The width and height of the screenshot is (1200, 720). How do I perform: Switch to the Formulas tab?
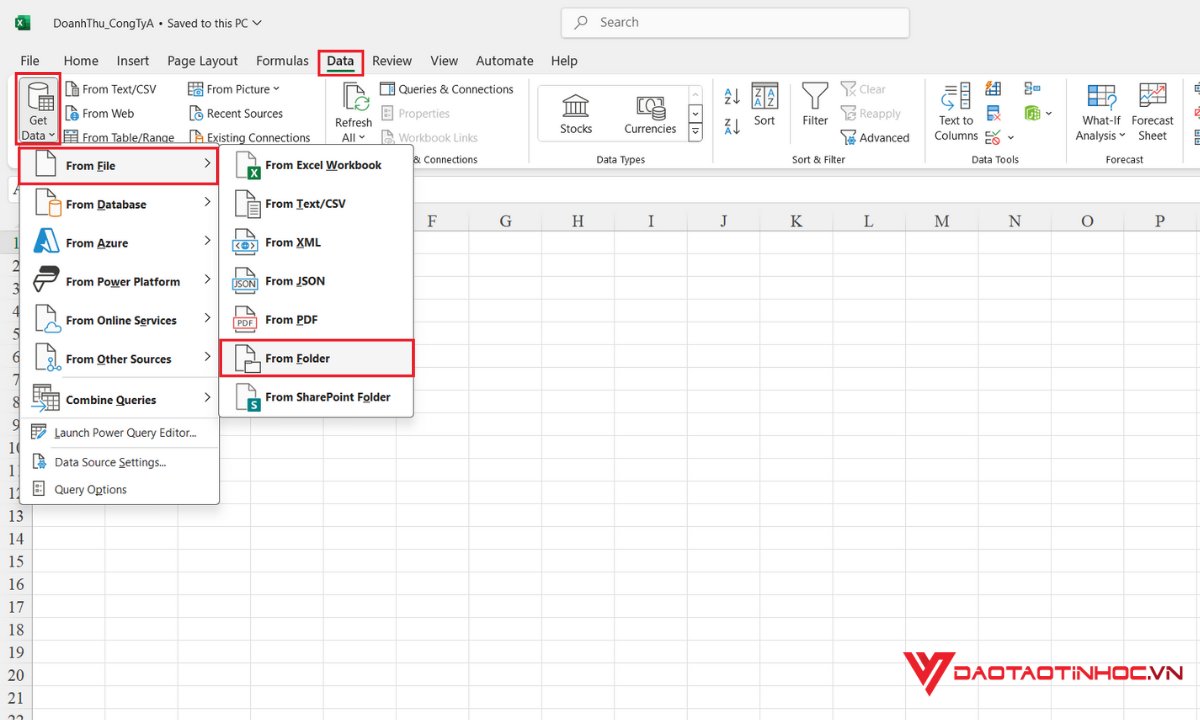282,61
